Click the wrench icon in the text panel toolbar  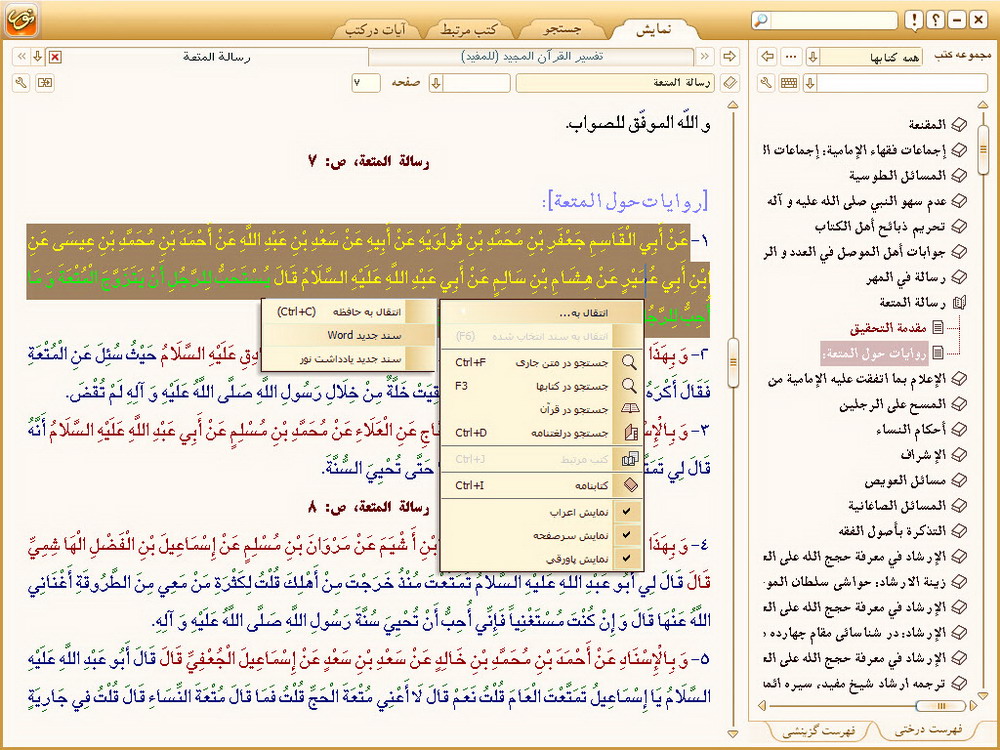(x=21, y=83)
